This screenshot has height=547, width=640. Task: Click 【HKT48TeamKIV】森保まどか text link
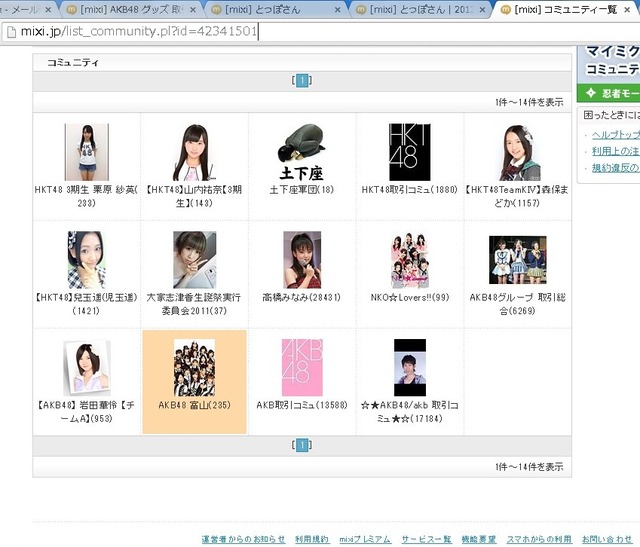517,196
